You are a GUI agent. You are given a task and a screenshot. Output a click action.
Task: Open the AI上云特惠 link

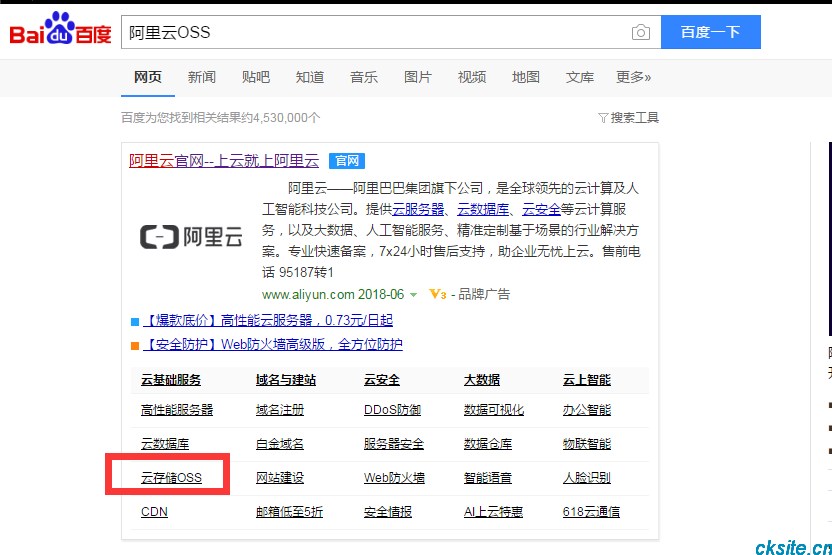493,511
